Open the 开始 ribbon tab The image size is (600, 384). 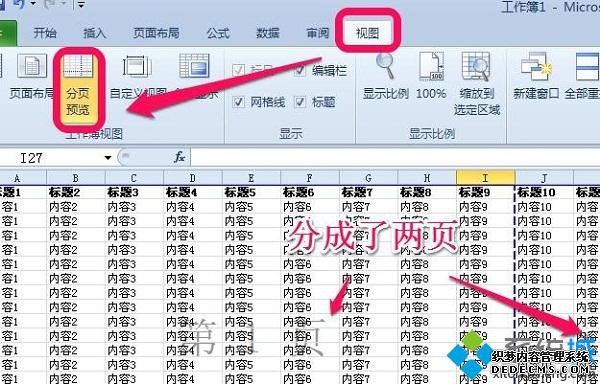45,33
